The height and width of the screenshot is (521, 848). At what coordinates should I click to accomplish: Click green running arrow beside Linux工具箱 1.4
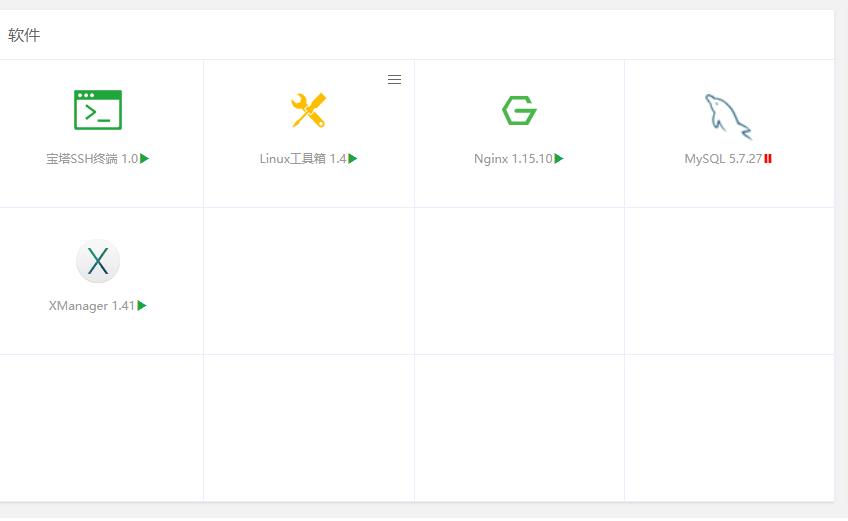[x=353, y=159]
